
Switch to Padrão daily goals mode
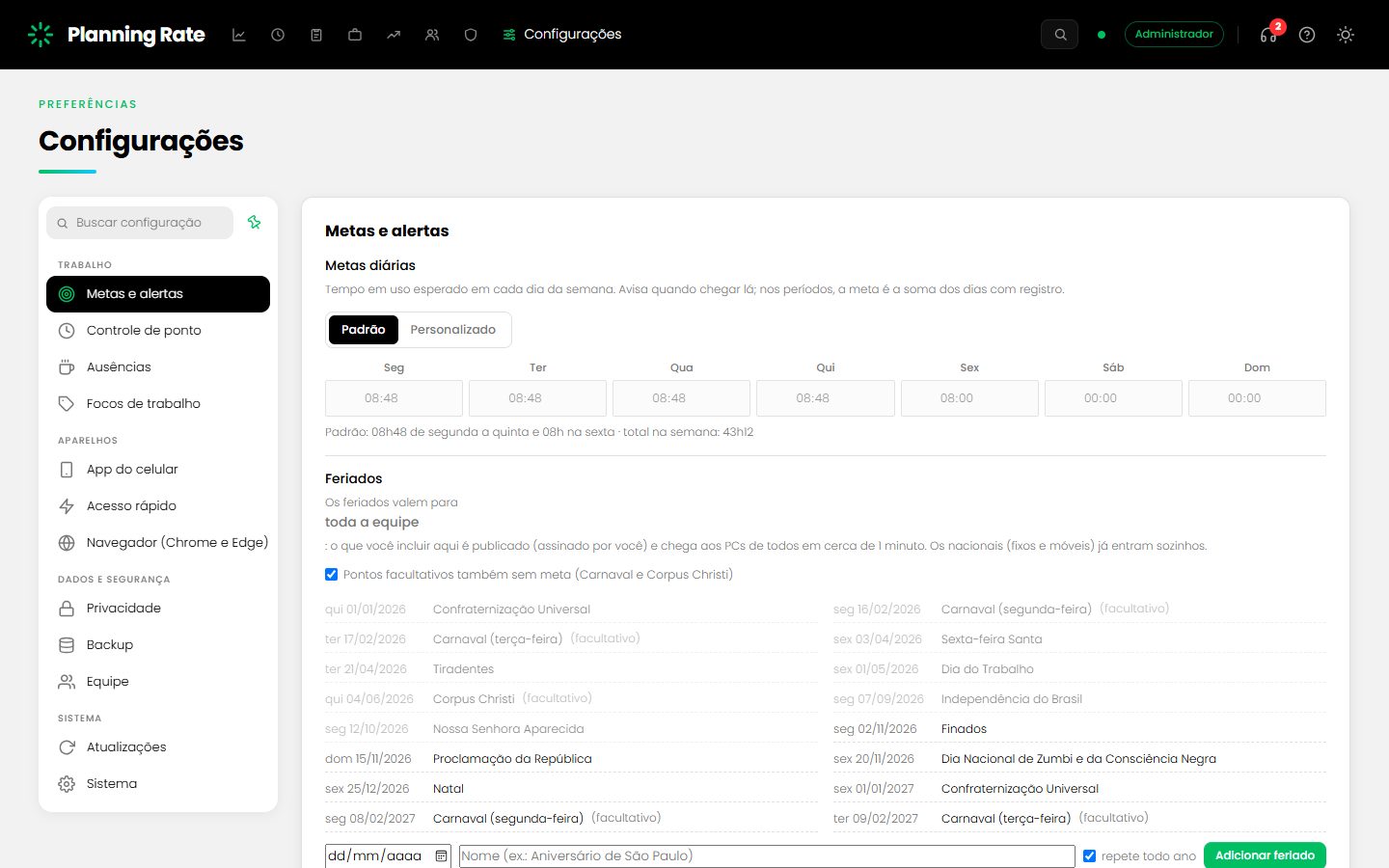coord(363,330)
